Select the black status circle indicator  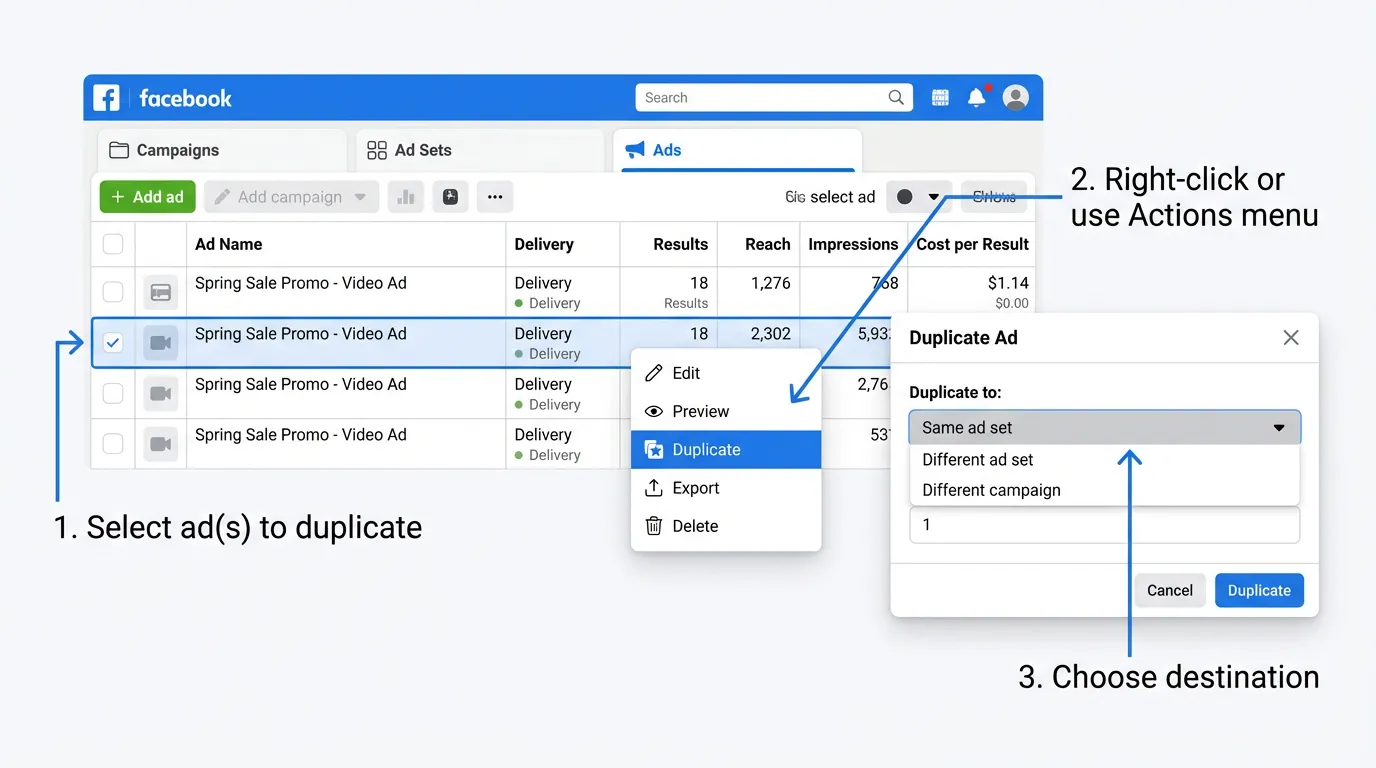pyautogui.click(x=904, y=196)
